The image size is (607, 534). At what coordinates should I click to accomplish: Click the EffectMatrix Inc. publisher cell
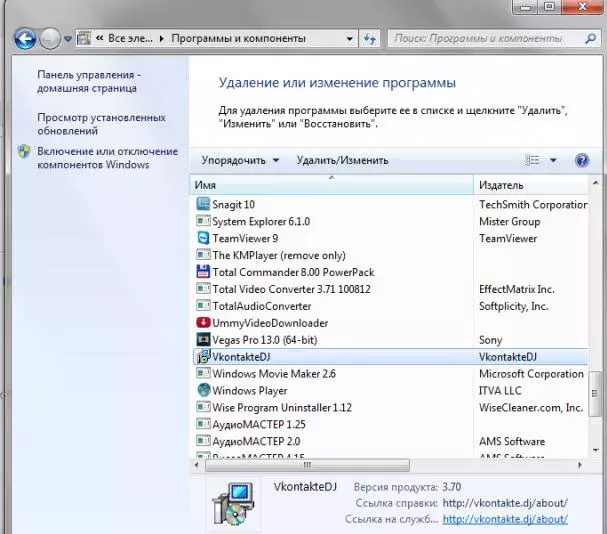click(517, 289)
